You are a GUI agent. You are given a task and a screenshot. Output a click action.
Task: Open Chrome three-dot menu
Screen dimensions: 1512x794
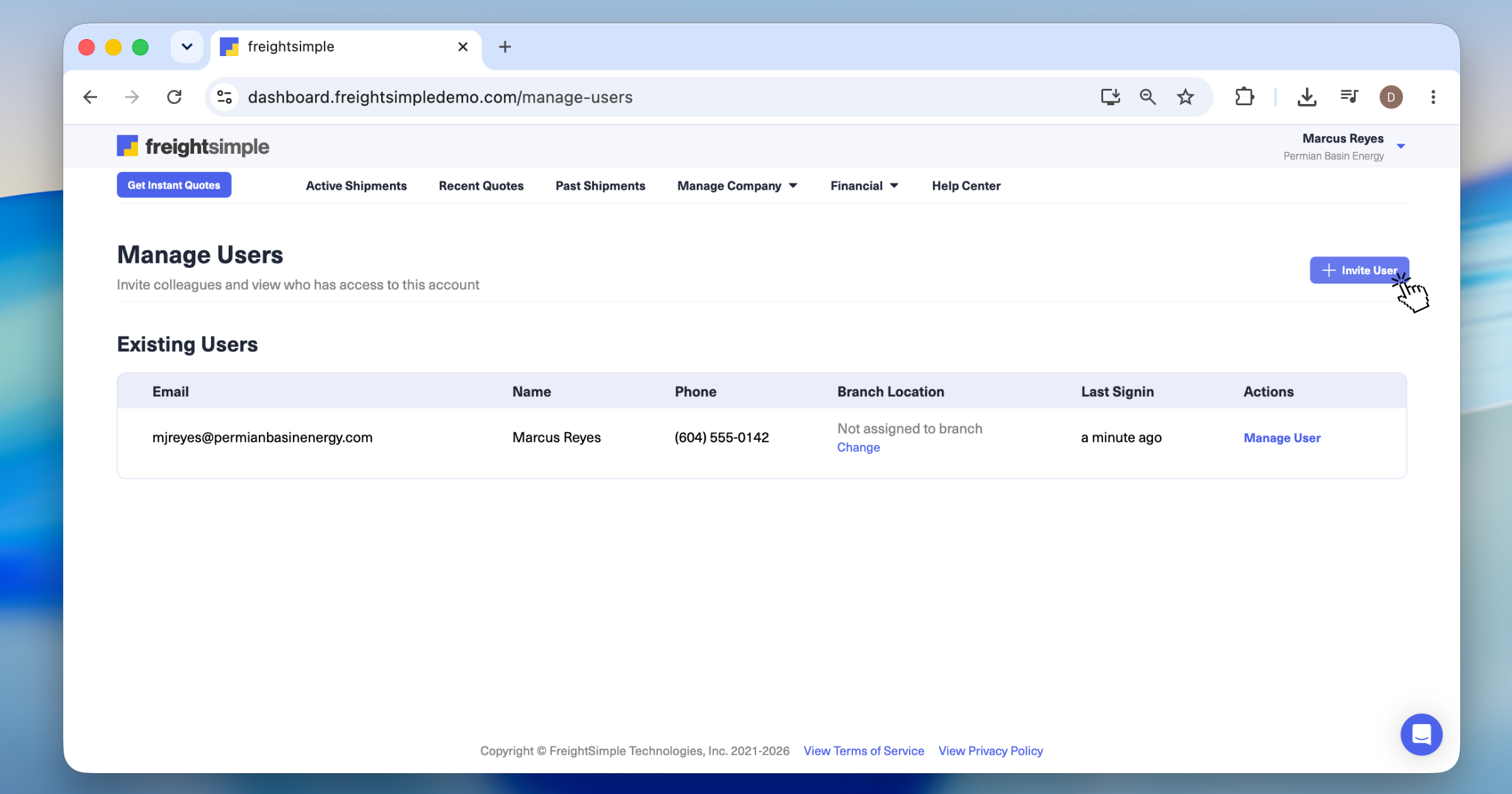click(1433, 97)
